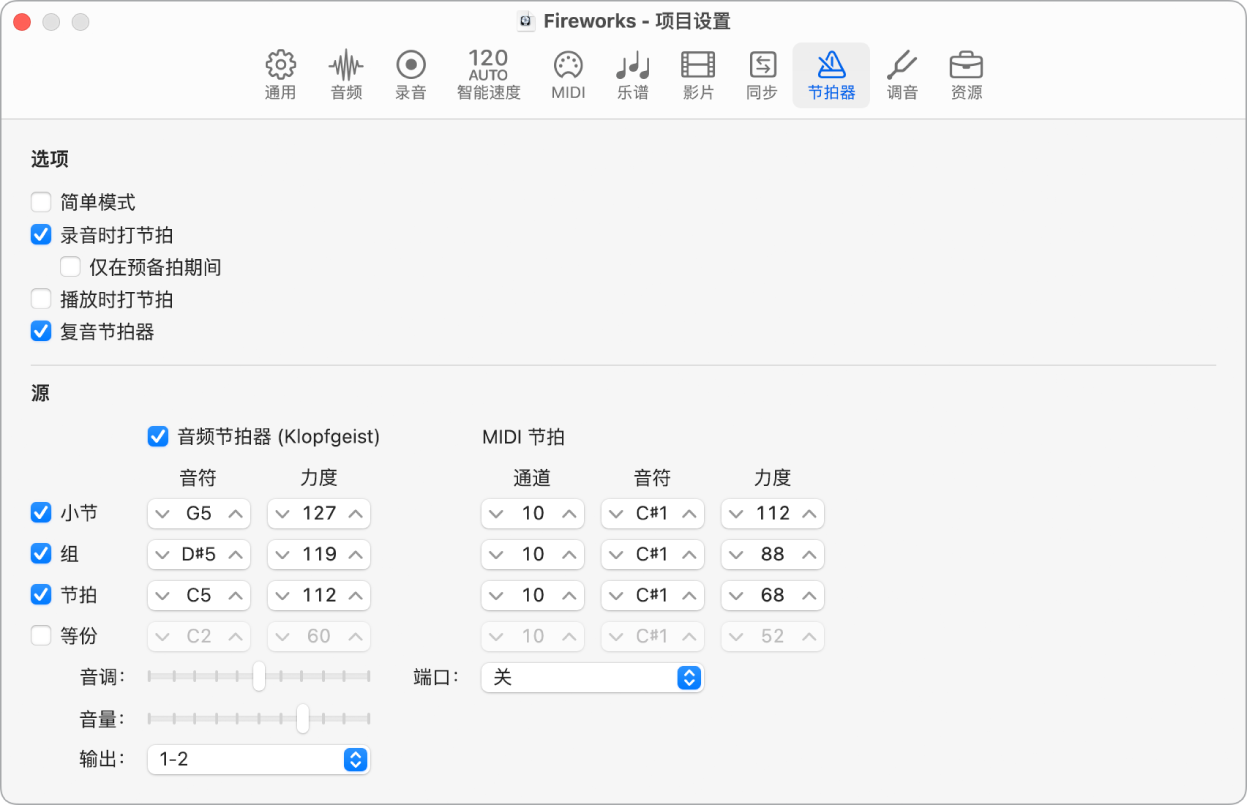Click the 音量 volume slider handle
The height and width of the screenshot is (806, 1248).
tap(303, 718)
